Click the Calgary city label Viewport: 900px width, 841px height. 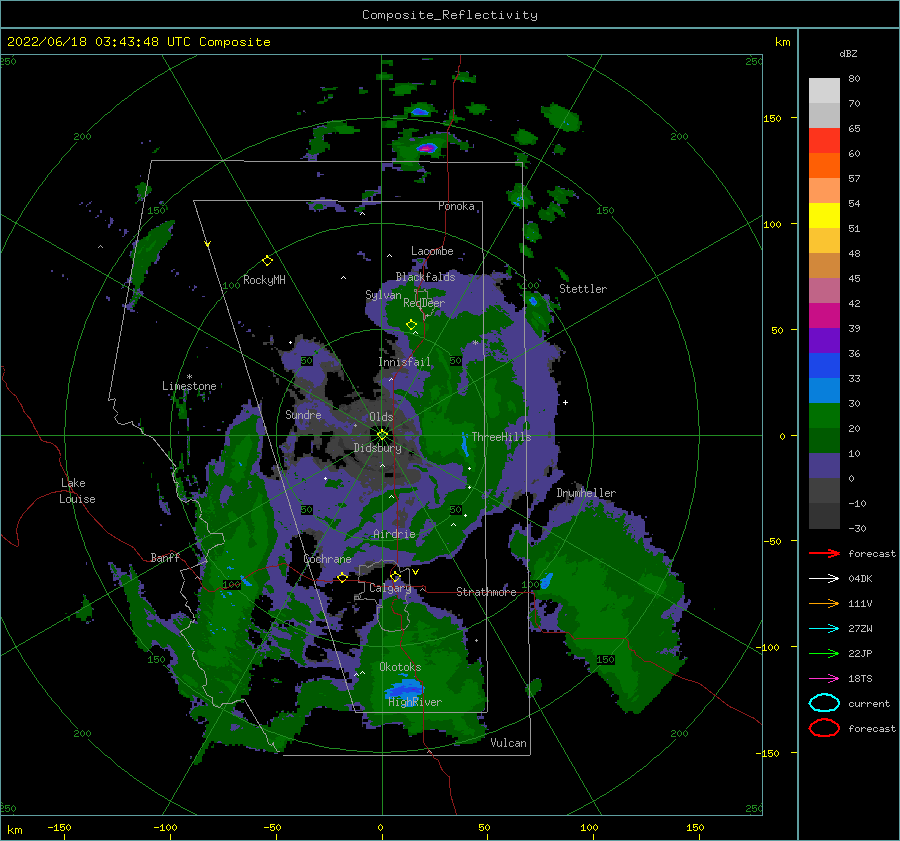pos(390,588)
